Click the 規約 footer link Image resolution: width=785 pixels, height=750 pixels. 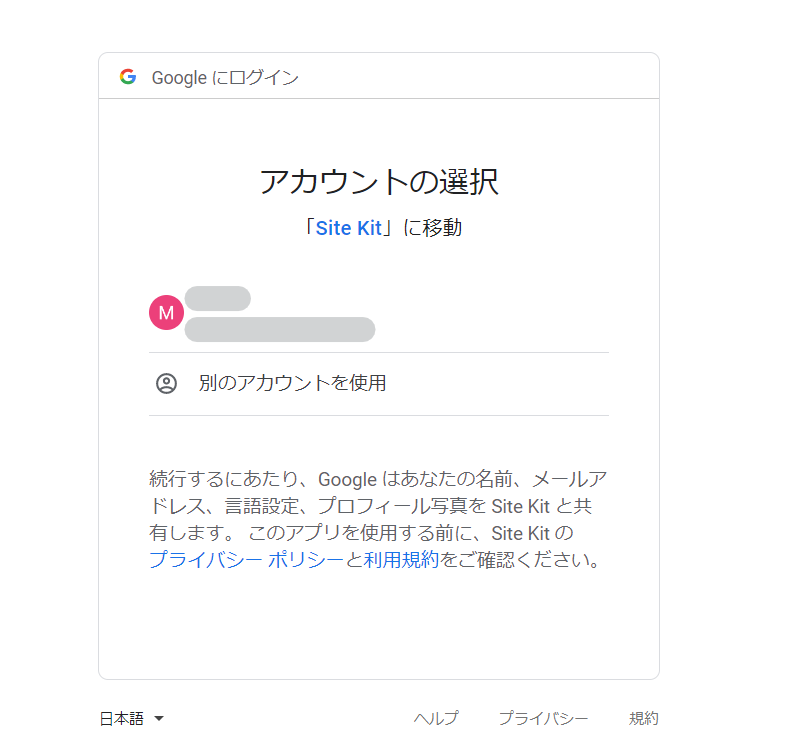pyautogui.click(x=643, y=718)
